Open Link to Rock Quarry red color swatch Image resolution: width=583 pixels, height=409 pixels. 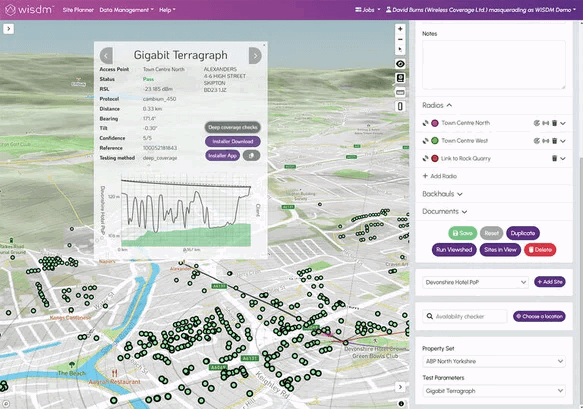435,159
